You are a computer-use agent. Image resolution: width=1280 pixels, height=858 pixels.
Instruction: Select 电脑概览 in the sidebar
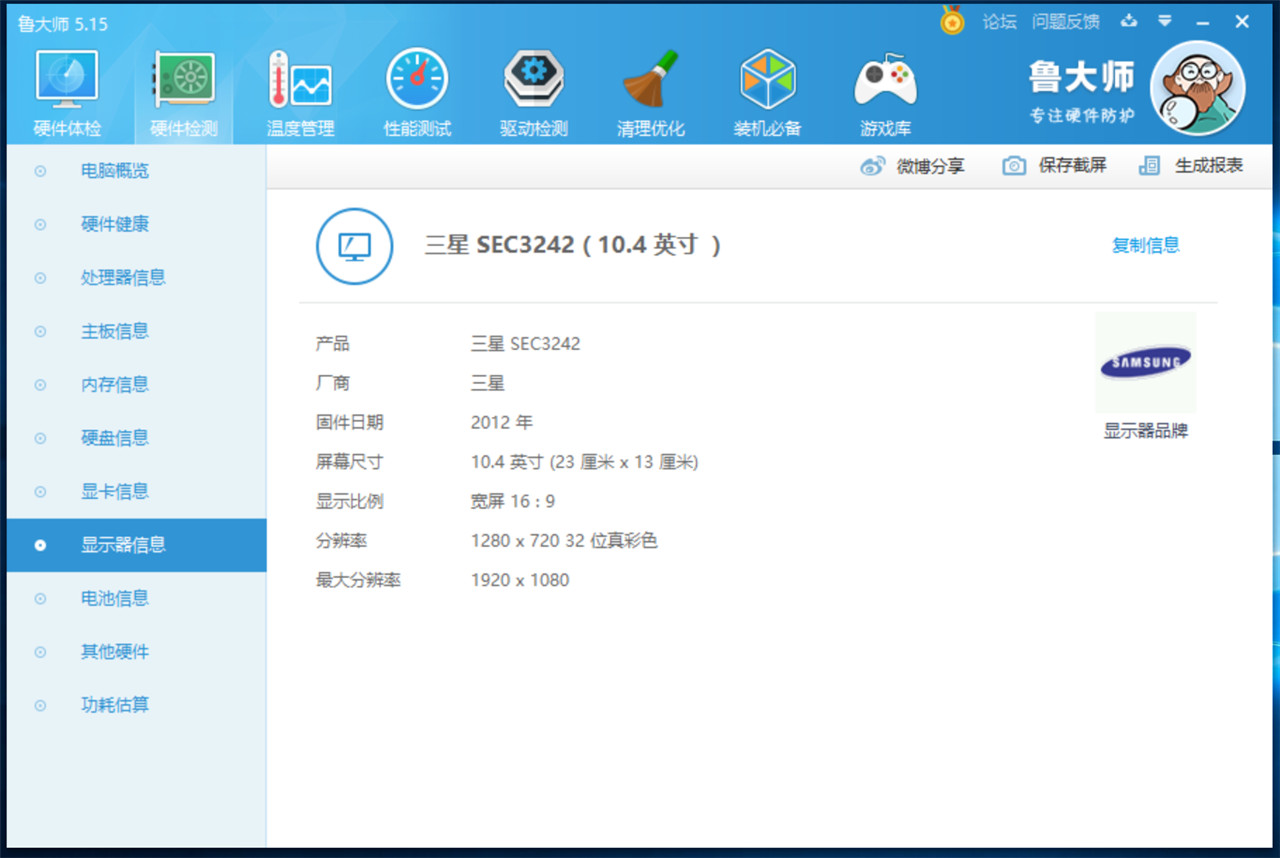(136, 171)
